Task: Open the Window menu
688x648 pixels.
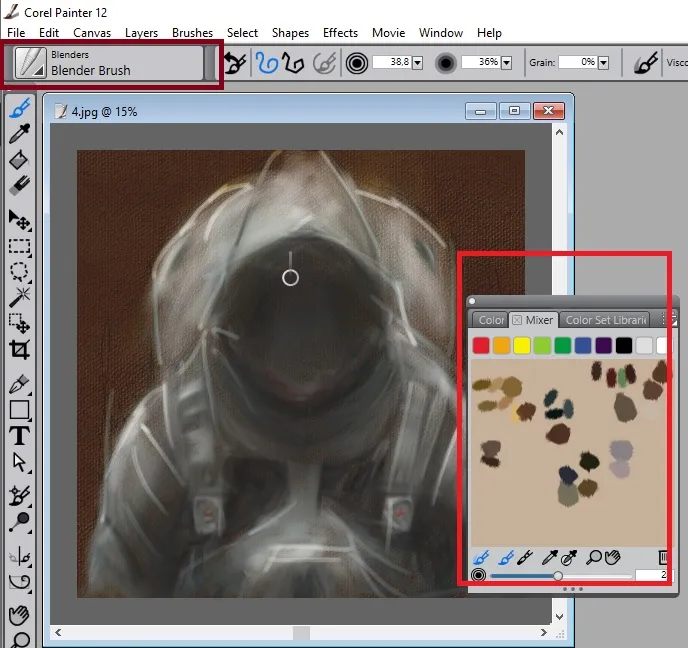Action: (441, 33)
